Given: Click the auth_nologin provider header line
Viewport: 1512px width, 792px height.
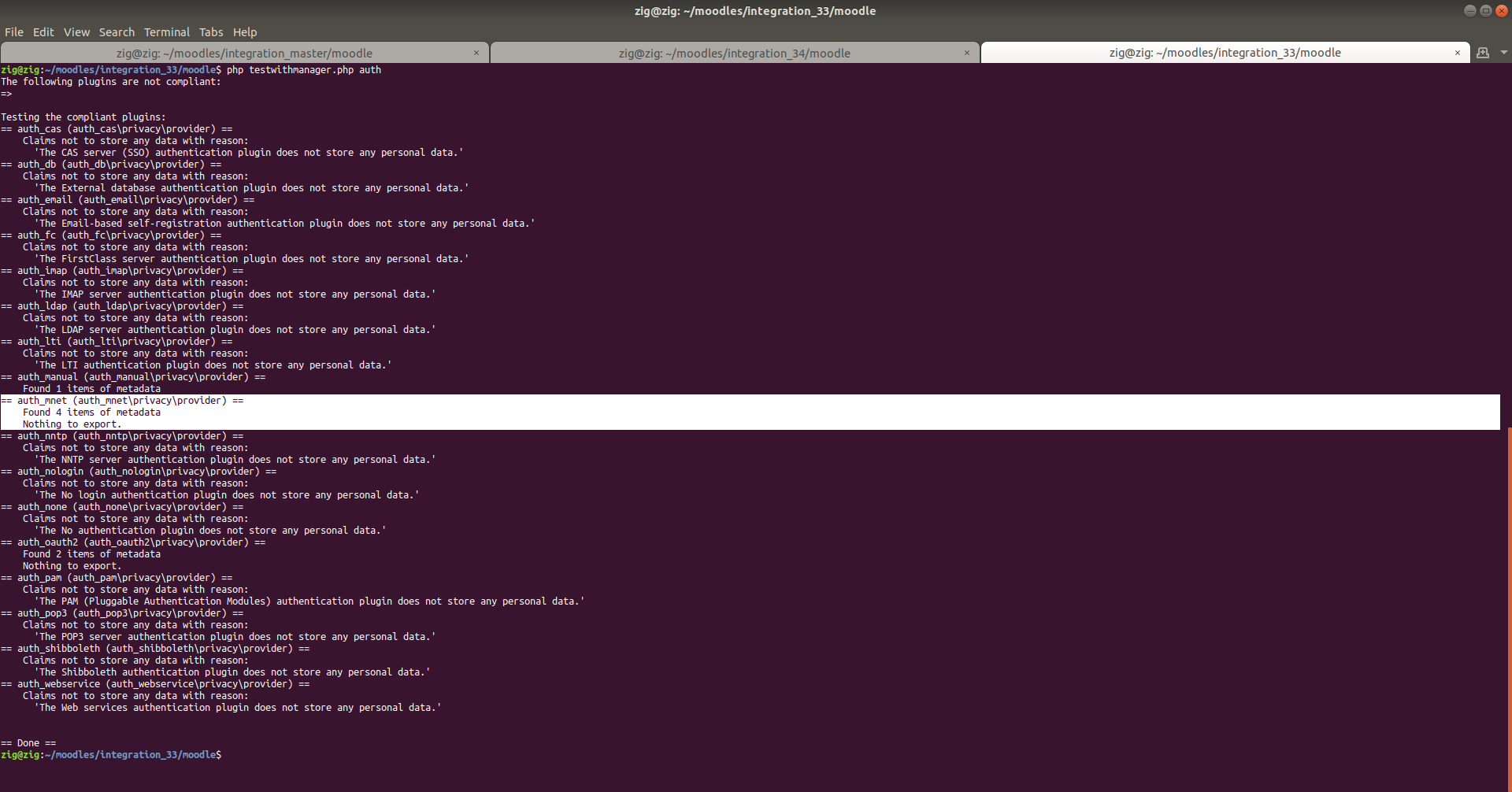Looking at the screenshot, I should (139, 472).
